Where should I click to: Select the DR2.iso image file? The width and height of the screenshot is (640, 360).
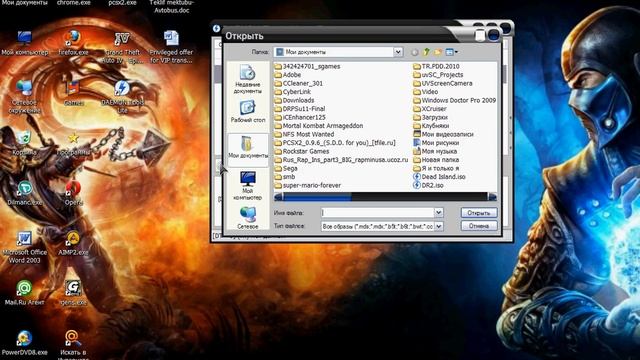click(428, 185)
